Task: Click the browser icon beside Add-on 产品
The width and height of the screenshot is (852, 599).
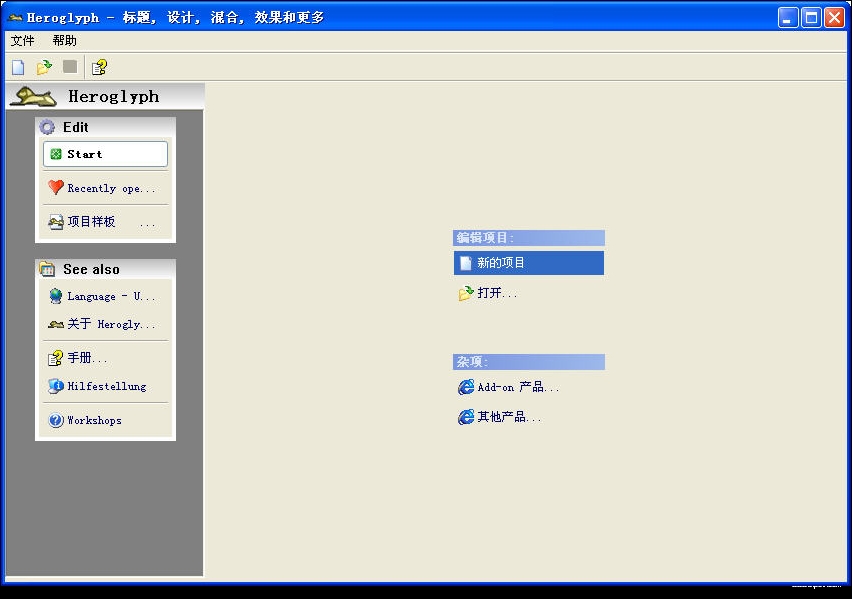Action: coord(466,387)
